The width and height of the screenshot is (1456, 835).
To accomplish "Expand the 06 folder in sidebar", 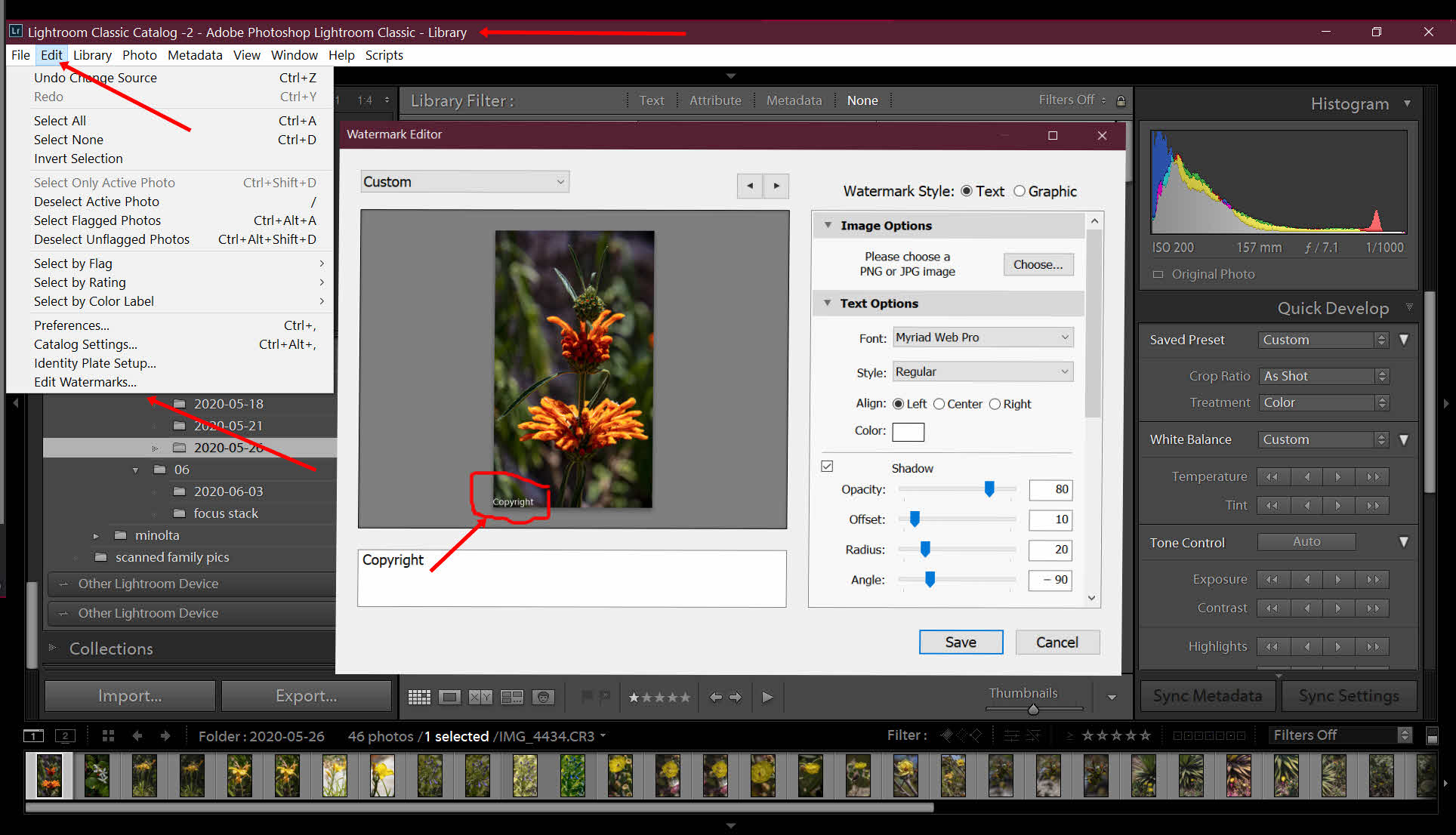I will [135, 470].
